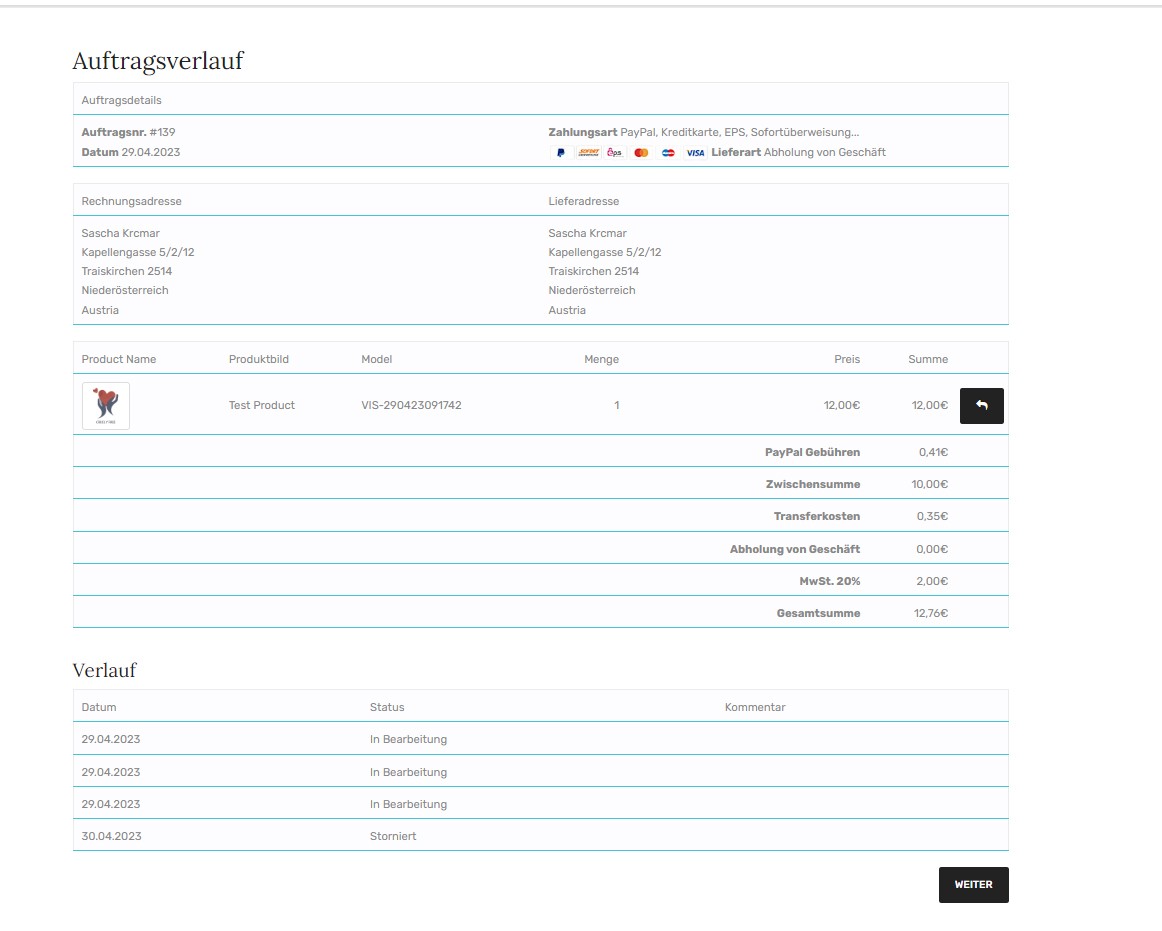The width and height of the screenshot is (1162, 931).
Task: Click the Auftragsnr. #139 text
Action: [128, 132]
